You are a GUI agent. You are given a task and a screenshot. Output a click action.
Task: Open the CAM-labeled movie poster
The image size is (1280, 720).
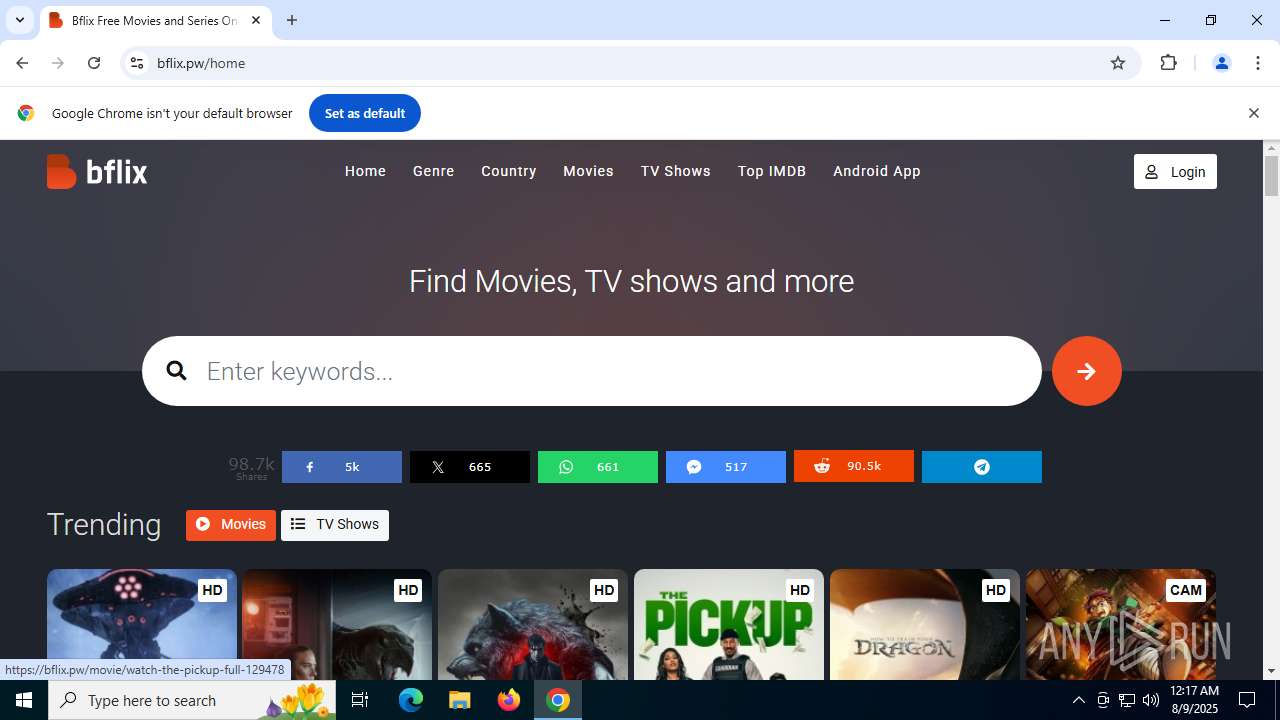[1121, 625]
